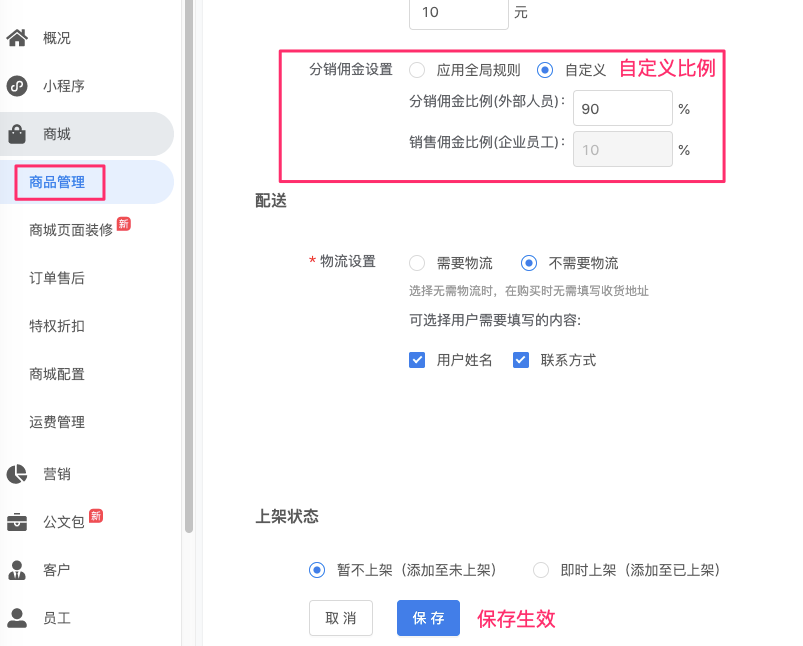
Task: Click the shopping bag icon for 商城
Action: (x=17, y=134)
